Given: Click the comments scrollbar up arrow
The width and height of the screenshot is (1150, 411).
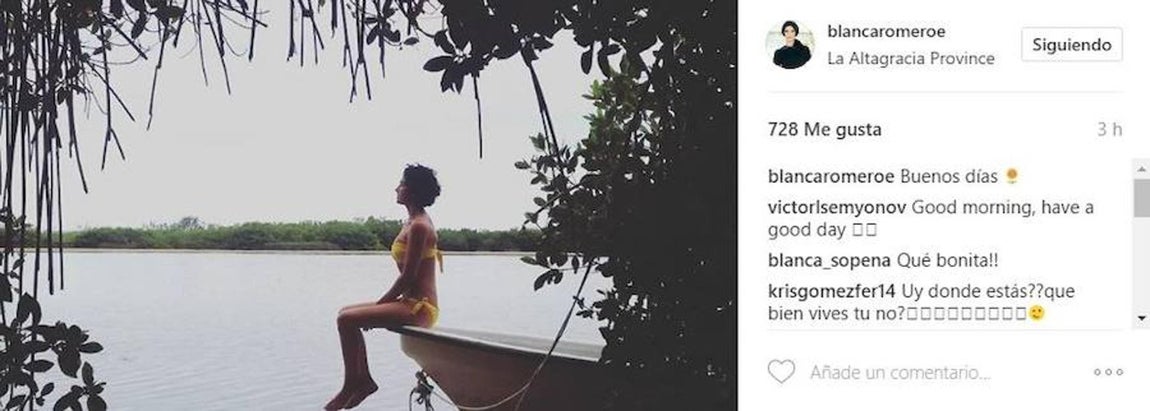Looking at the screenshot, I should 1141,168.
